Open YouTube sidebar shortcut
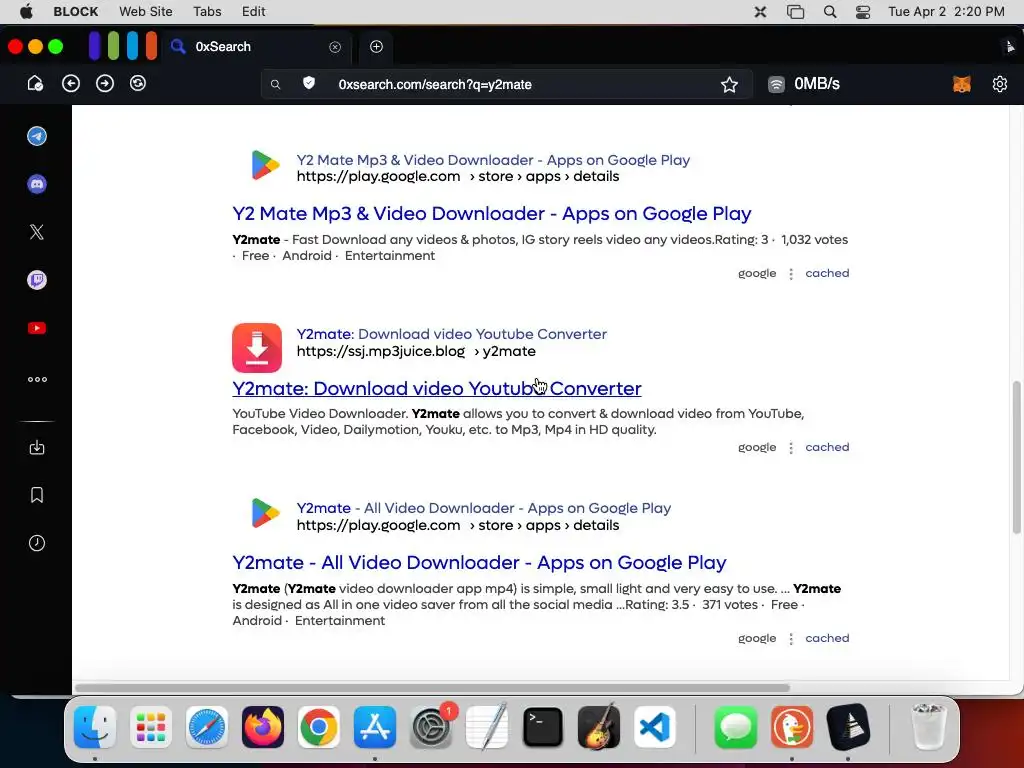The width and height of the screenshot is (1024, 768). click(x=37, y=328)
